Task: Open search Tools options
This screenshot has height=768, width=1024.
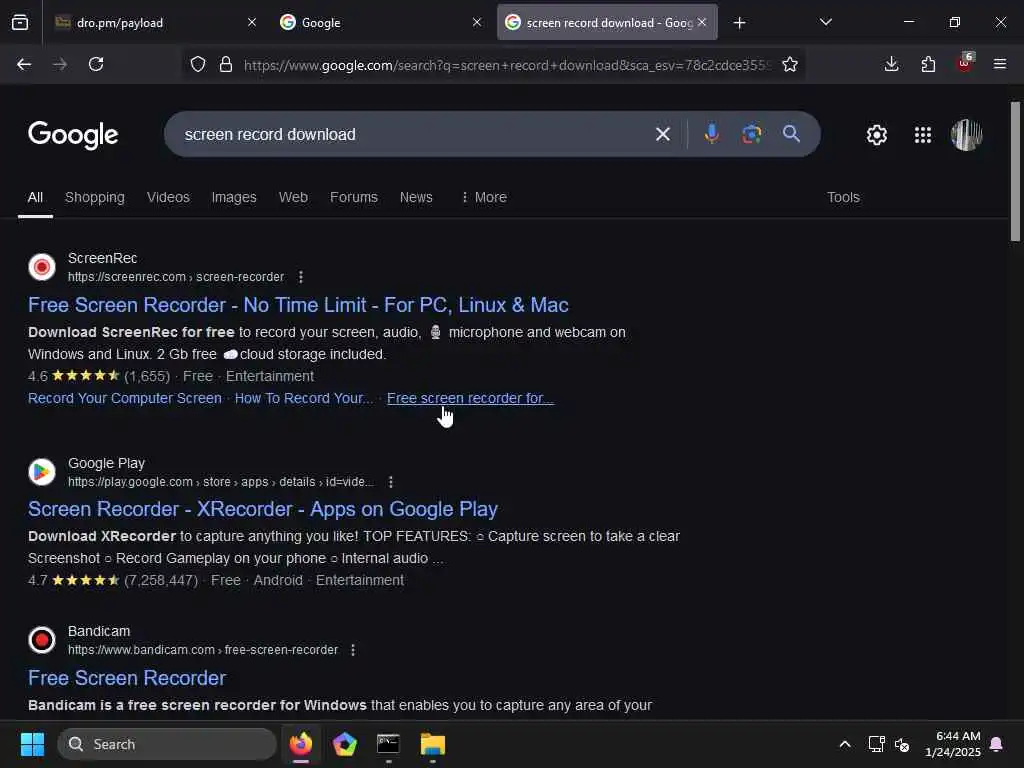Action: [x=843, y=197]
